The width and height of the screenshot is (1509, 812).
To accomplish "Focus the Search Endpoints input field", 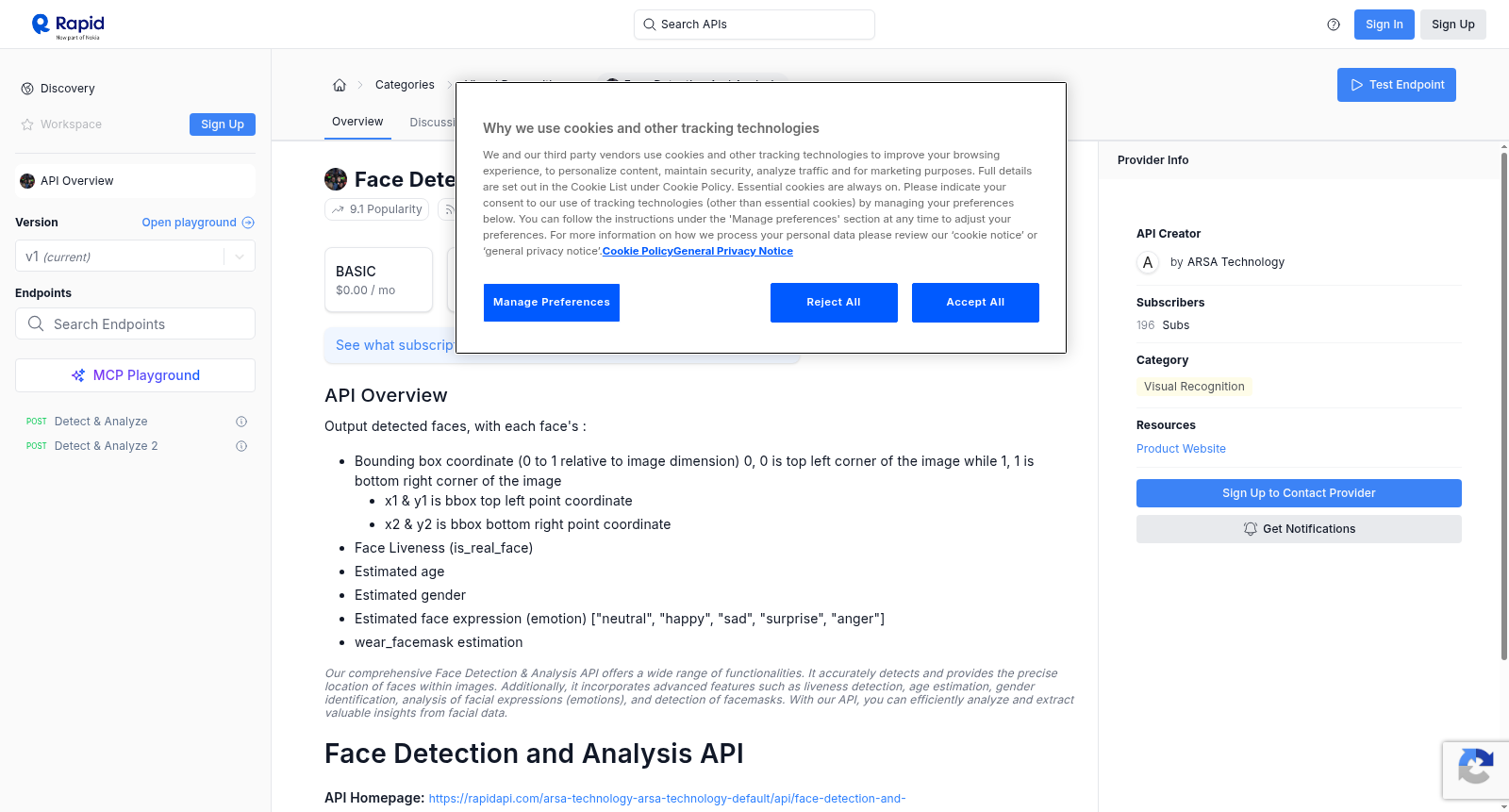I will point(136,323).
